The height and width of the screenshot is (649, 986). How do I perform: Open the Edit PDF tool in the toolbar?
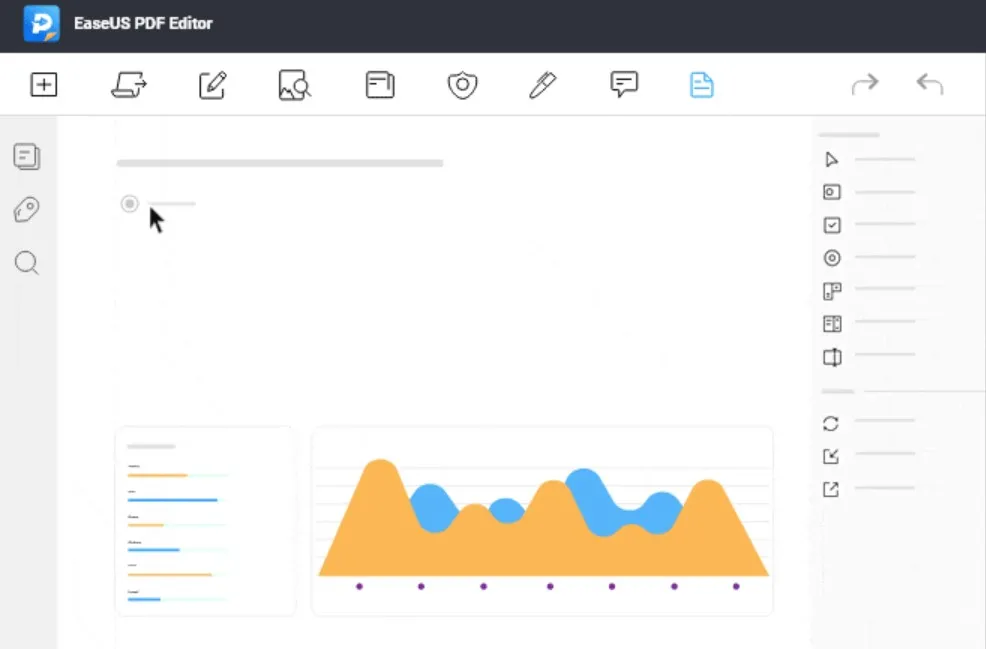pos(211,85)
